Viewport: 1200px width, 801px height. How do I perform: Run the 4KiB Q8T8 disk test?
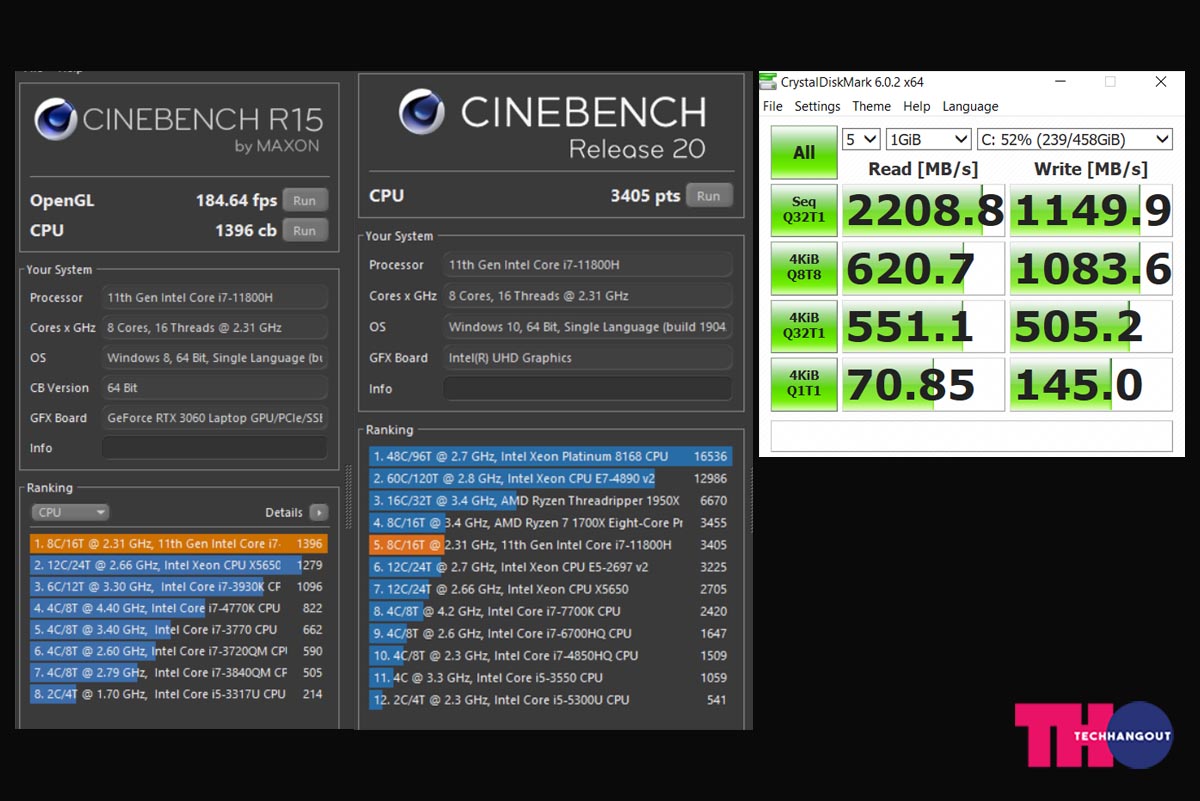(804, 269)
